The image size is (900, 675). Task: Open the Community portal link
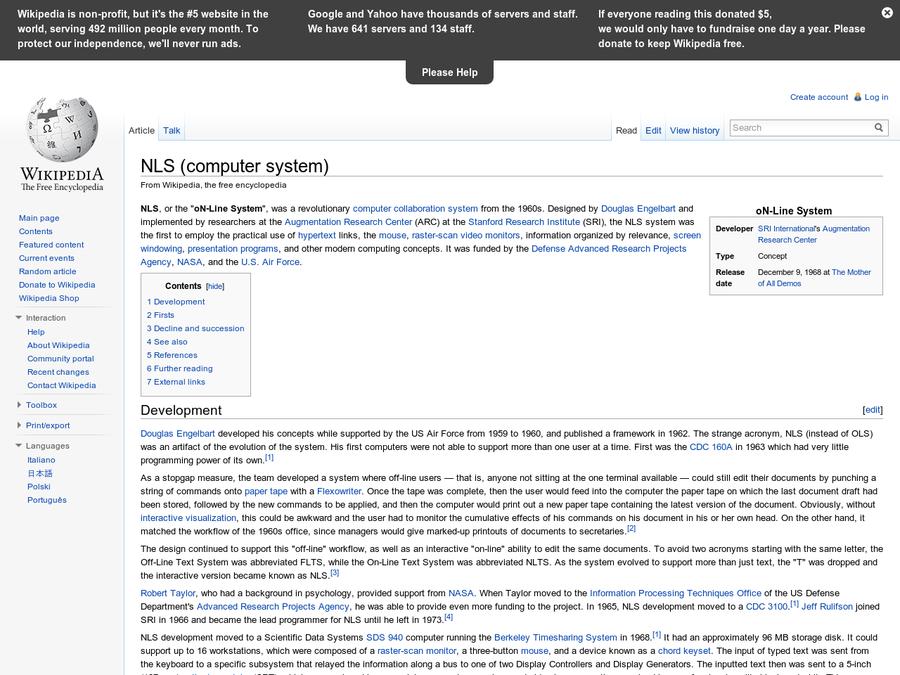tap(60, 359)
